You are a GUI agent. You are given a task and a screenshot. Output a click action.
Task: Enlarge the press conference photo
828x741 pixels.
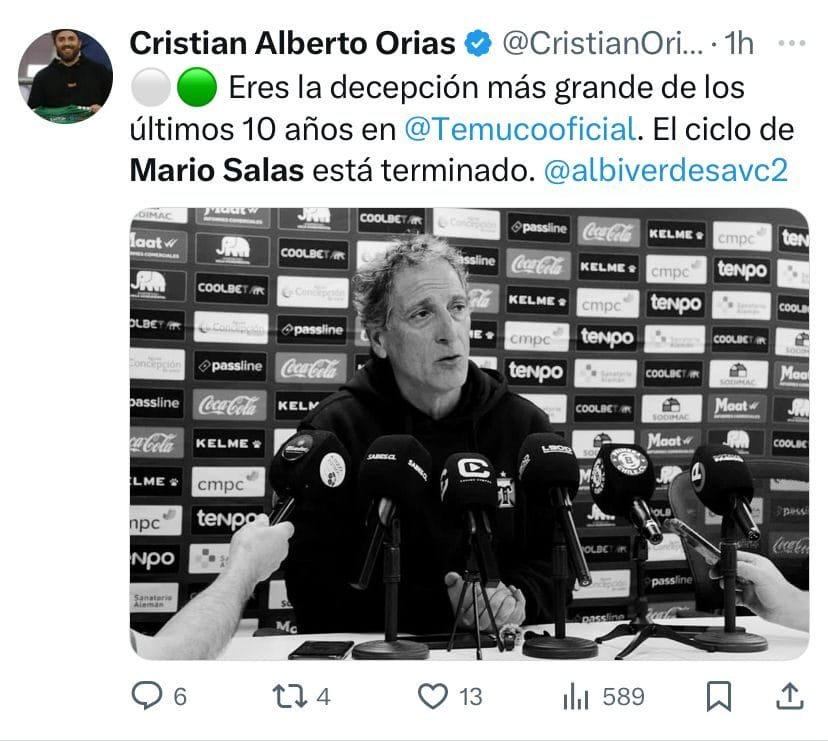click(x=469, y=434)
